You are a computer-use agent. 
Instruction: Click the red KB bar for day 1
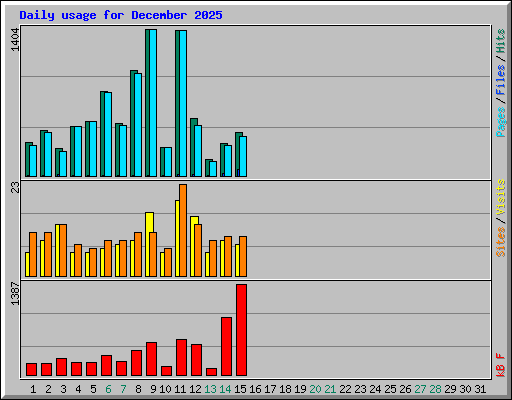[x=32, y=370]
